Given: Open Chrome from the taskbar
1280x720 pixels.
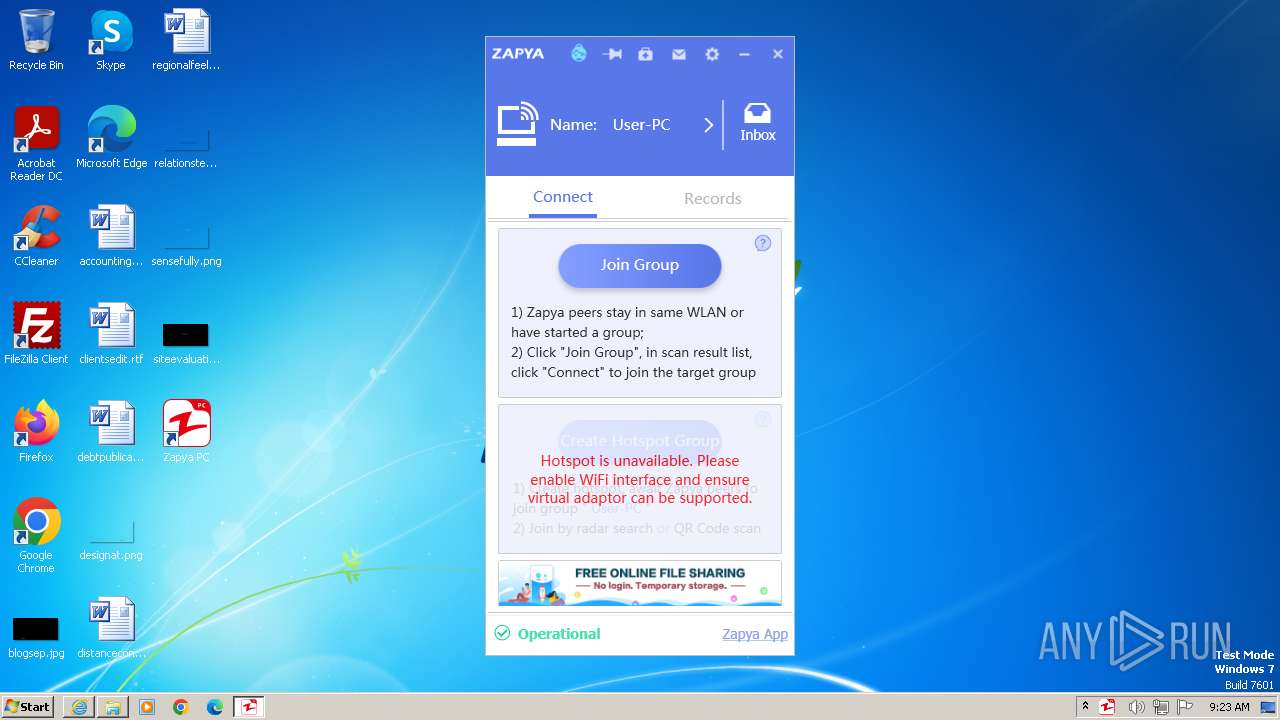Looking at the screenshot, I should [181, 707].
